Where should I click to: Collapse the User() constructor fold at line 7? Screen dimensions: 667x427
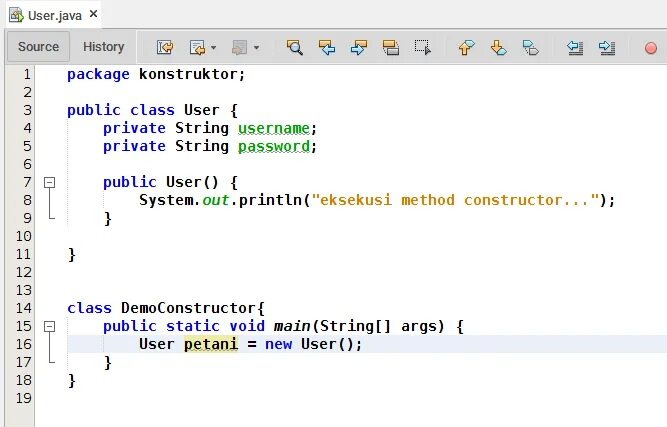[50, 182]
